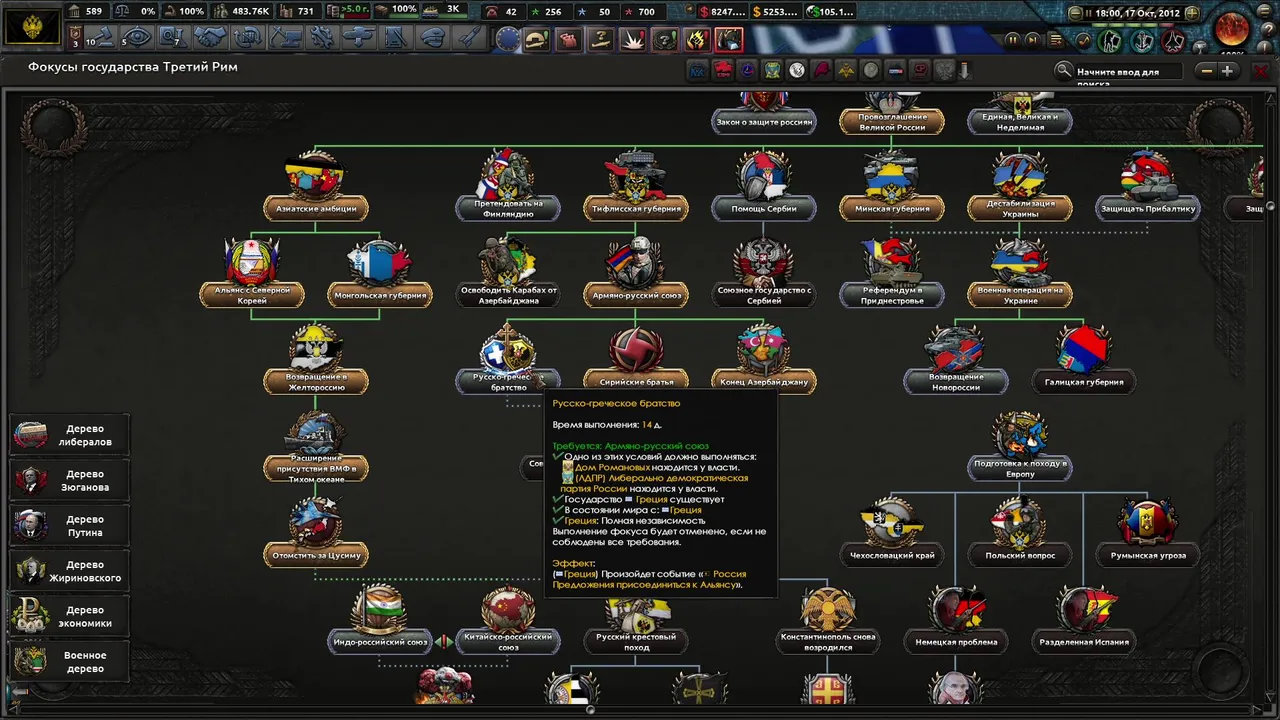
Task: Open the Research flask tab
Action: [x=174, y=38]
